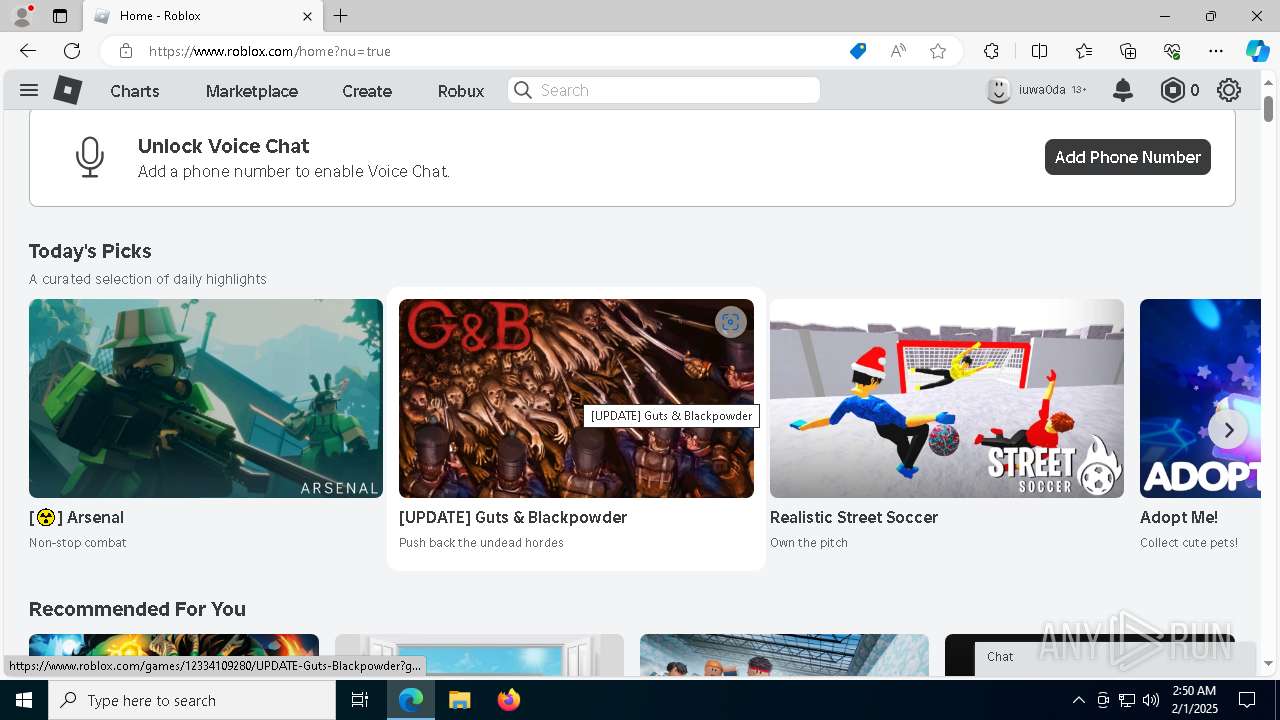Open the browser profile icon
This screenshot has height=720, width=1280.
(22, 16)
